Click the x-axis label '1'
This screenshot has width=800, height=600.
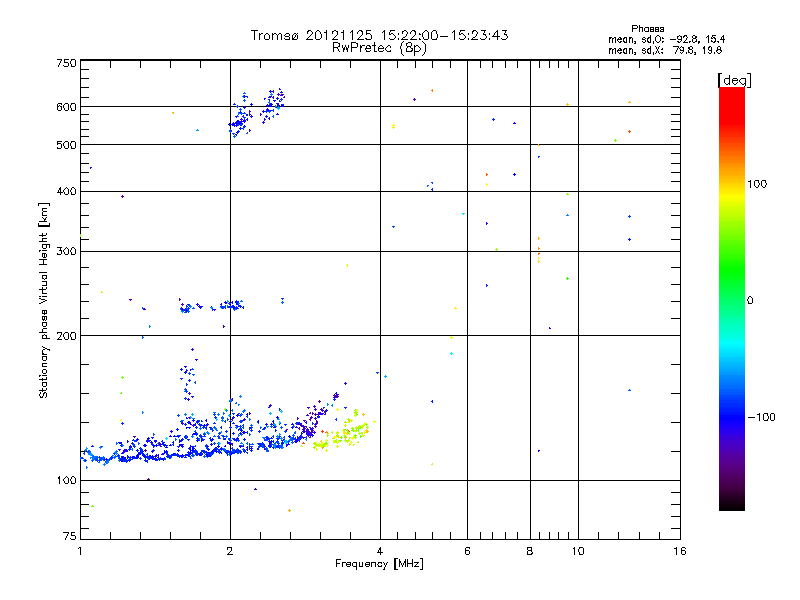point(80,551)
